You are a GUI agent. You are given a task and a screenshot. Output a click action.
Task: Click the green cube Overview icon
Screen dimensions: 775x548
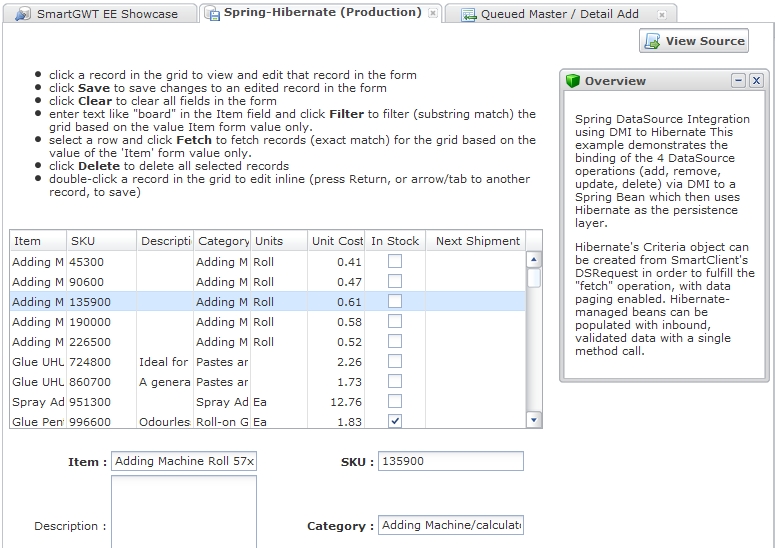click(x=572, y=81)
